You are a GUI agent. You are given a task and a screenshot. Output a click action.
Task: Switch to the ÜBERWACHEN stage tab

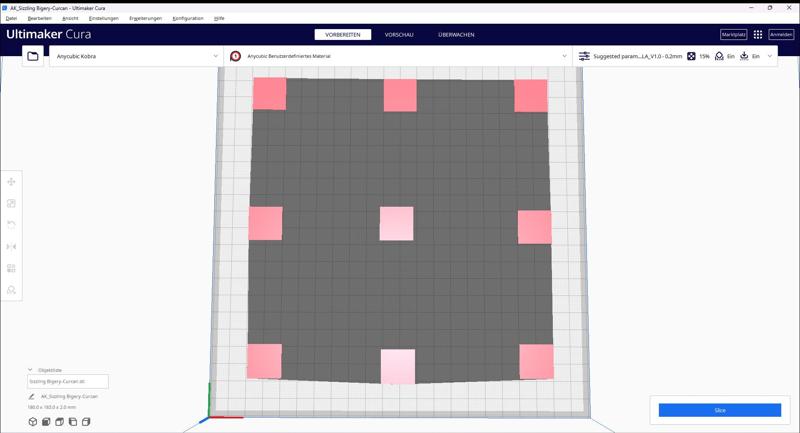(x=456, y=34)
